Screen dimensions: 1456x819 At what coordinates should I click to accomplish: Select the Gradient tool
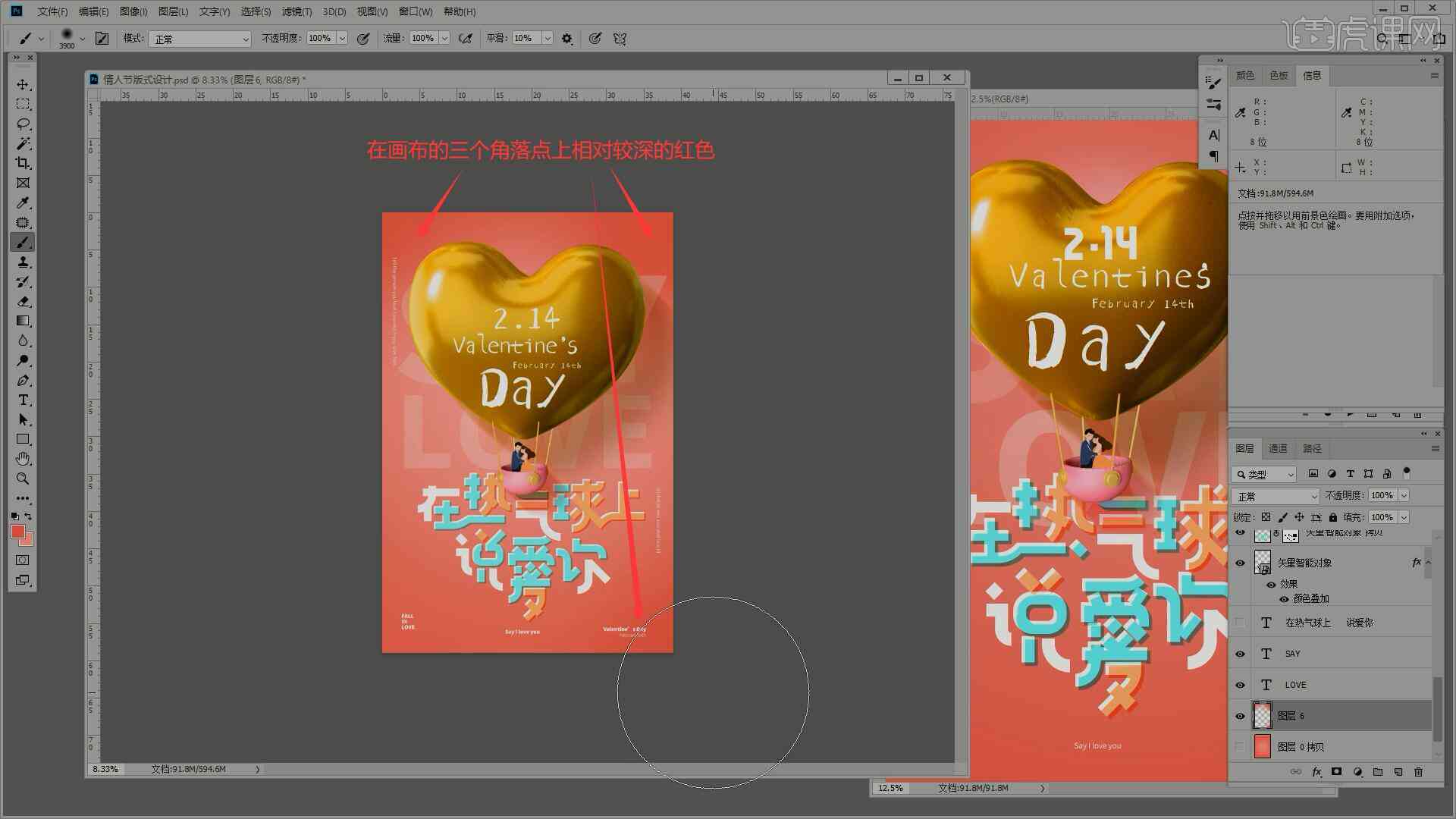click(x=23, y=321)
